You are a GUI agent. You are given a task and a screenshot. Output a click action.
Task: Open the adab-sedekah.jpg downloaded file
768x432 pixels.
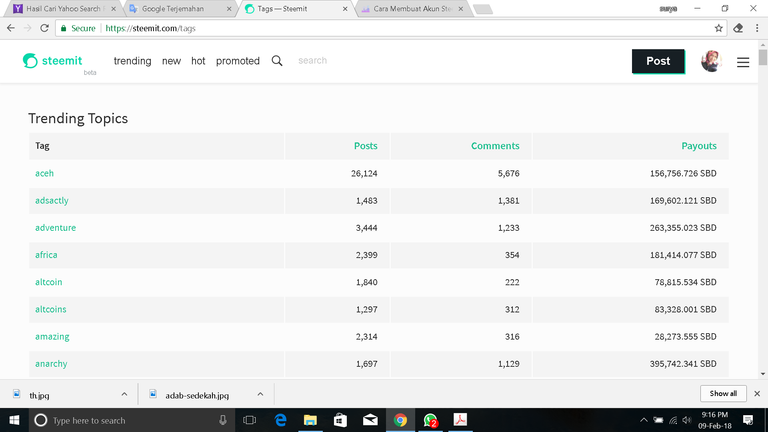click(197, 395)
